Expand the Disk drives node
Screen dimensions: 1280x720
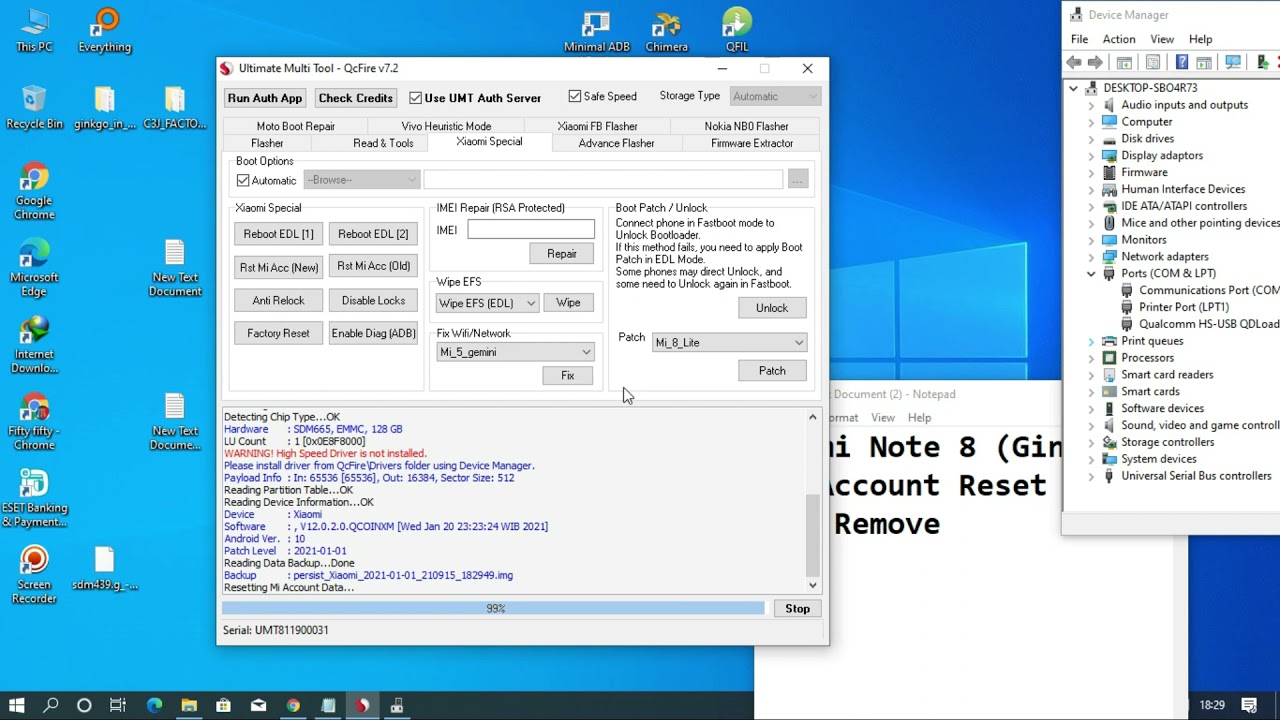point(1091,139)
